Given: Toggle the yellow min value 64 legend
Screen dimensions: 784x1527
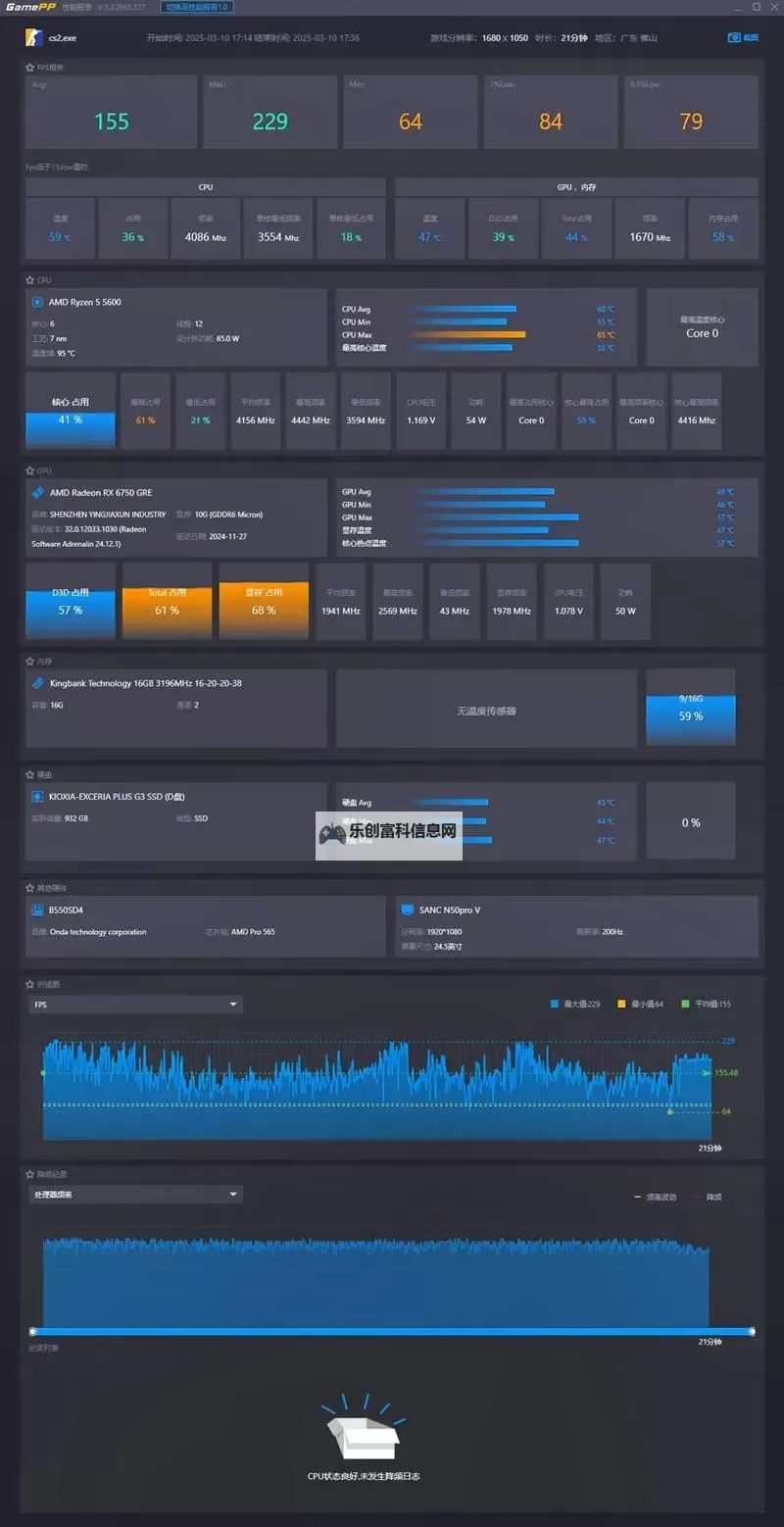Looking at the screenshot, I should [x=641, y=1004].
